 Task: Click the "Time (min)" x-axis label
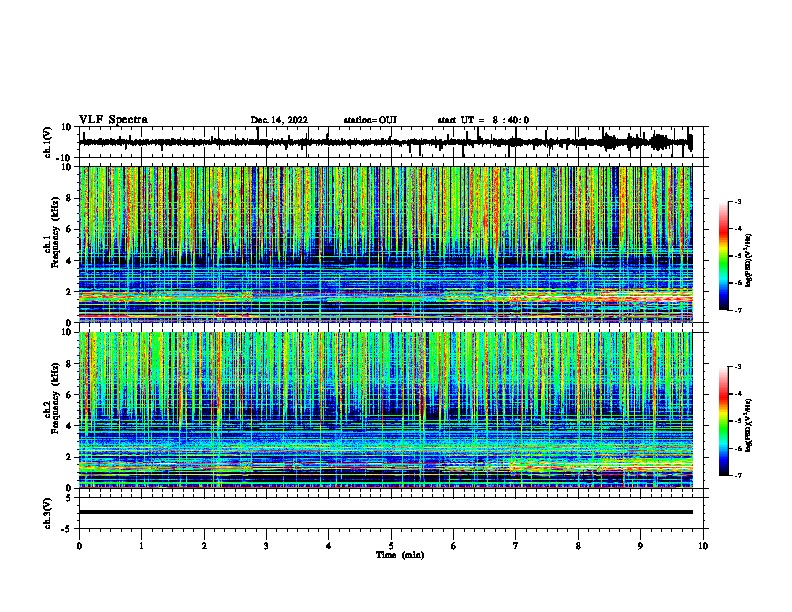400,555
